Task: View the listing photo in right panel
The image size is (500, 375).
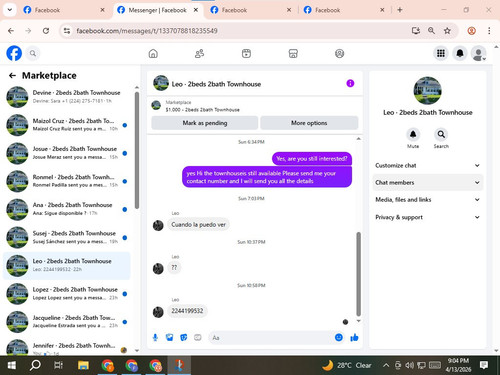Action: (x=428, y=90)
